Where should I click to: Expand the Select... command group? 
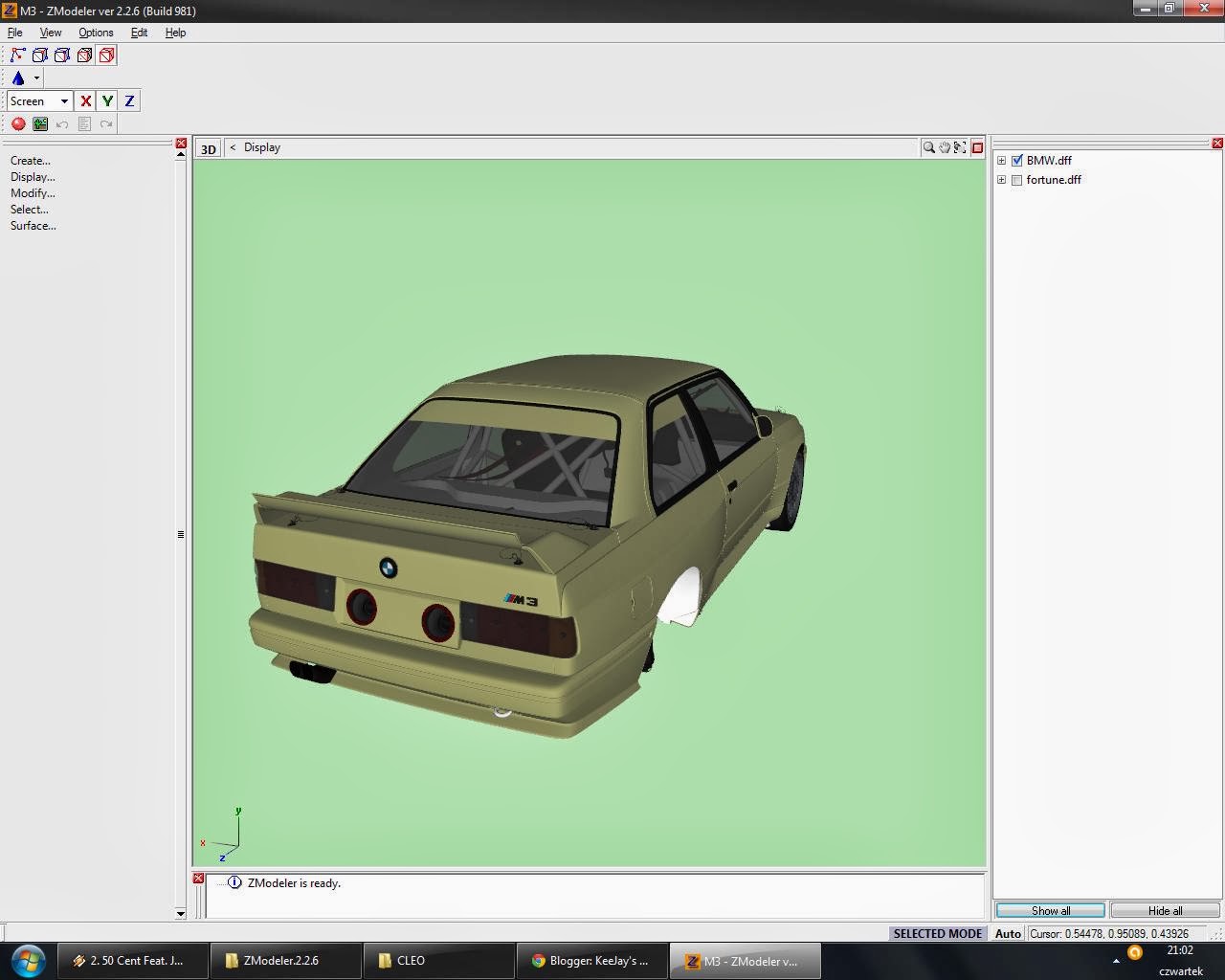[x=30, y=210]
